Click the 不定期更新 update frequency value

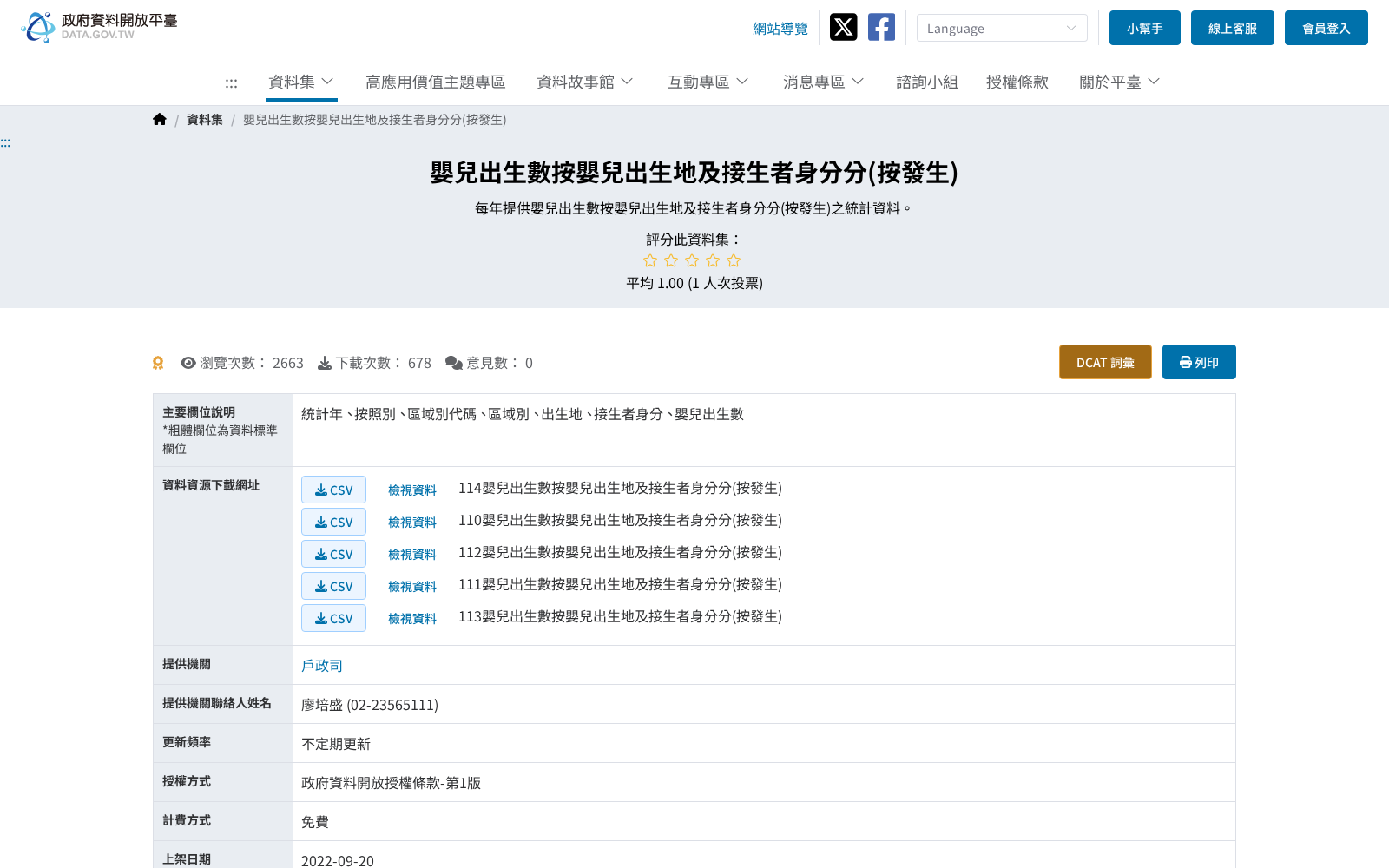point(336,744)
